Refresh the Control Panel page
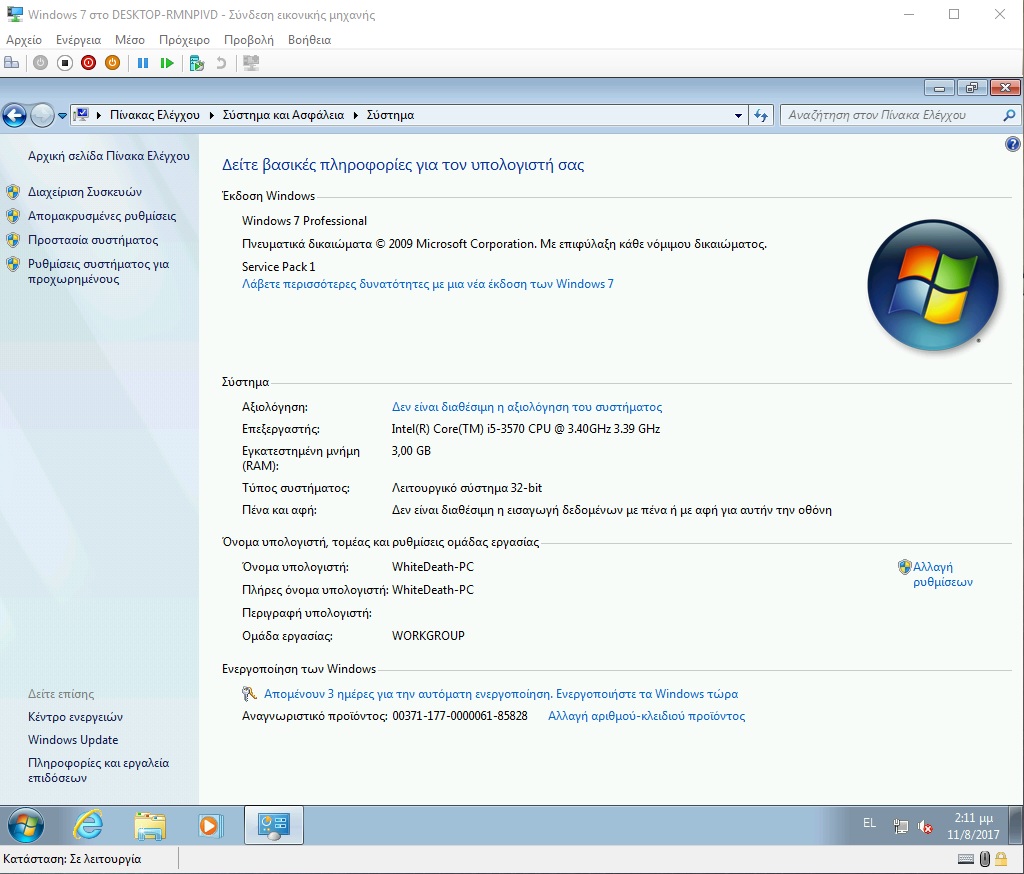Image resolution: width=1024 pixels, height=874 pixels. (x=761, y=116)
